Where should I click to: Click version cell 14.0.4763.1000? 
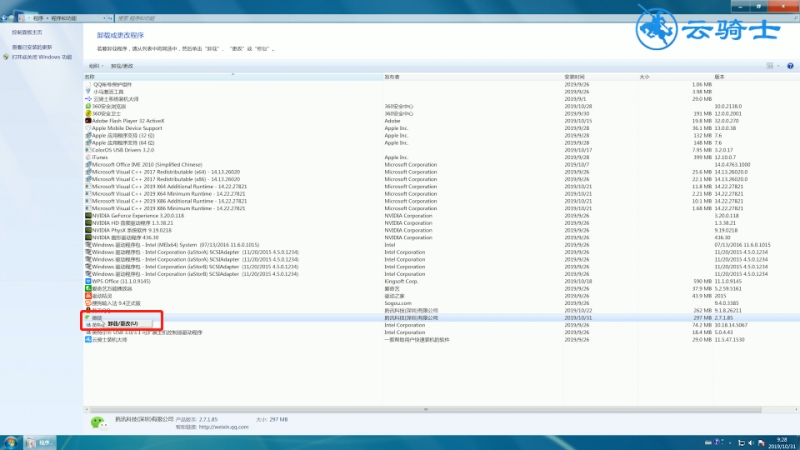732,165
